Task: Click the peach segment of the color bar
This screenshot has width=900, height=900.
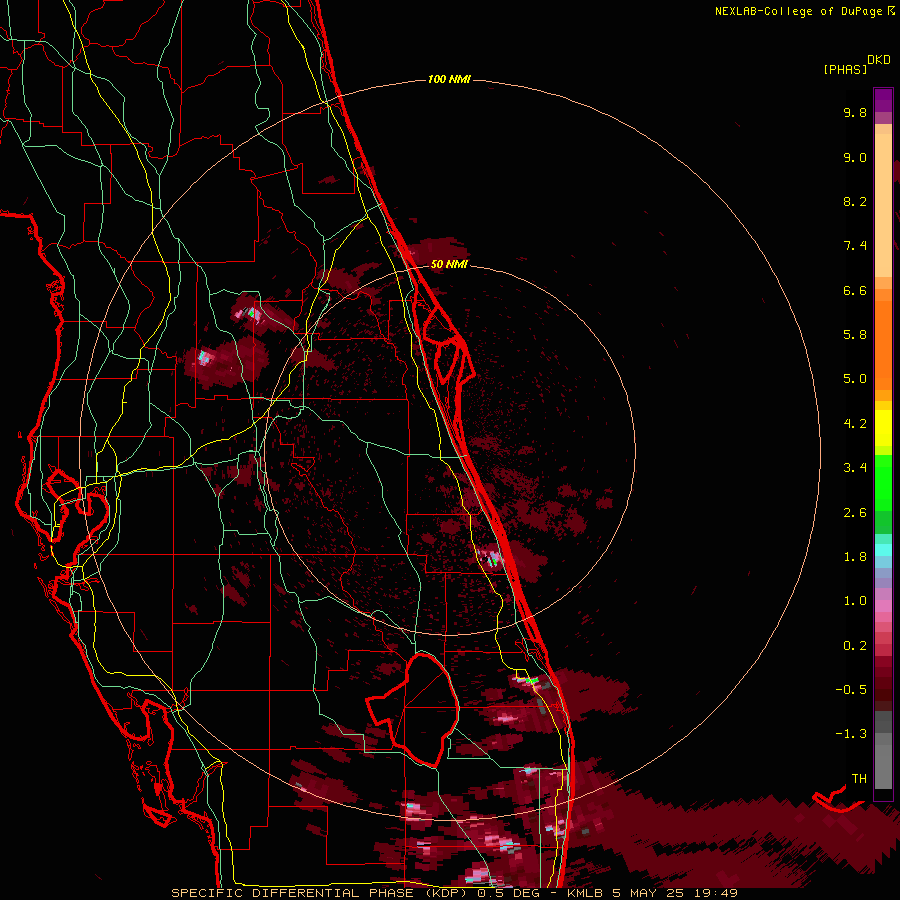Action: 883,201
